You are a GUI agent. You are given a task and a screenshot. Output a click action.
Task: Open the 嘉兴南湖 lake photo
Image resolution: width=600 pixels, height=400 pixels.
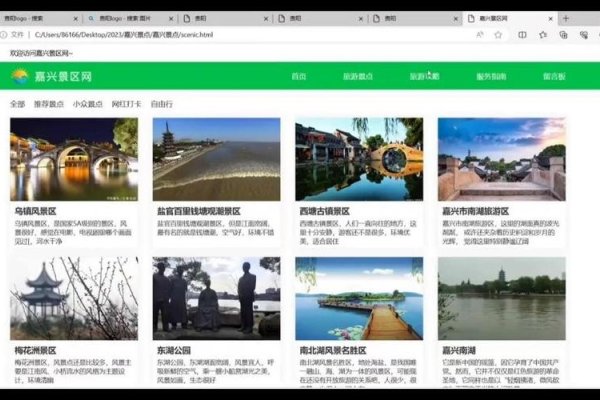click(x=502, y=298)
